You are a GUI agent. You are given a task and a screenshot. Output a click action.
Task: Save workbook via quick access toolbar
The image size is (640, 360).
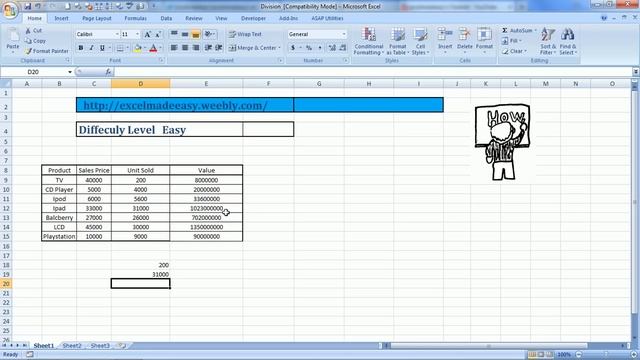tap(27, 6)
